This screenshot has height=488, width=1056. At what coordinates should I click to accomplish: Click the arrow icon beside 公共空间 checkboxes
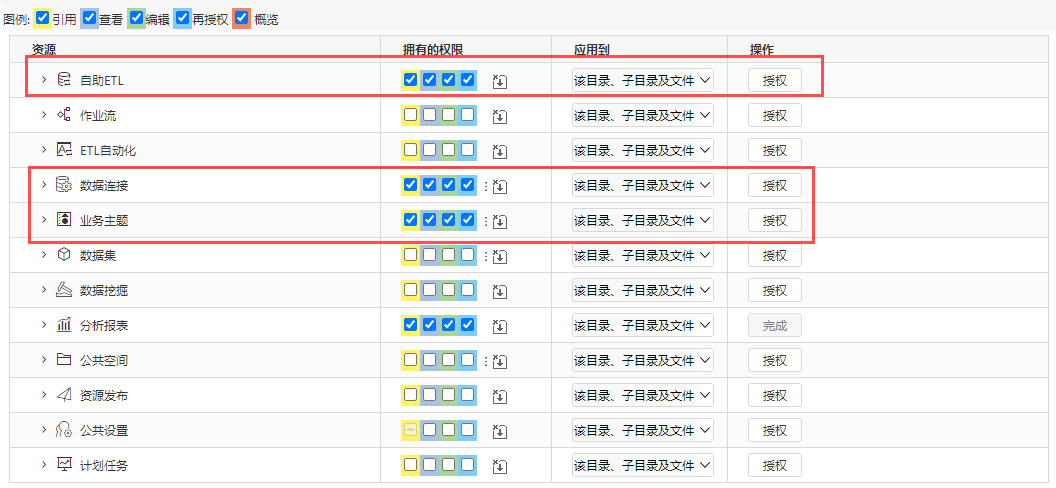click(x=500, y=362)
